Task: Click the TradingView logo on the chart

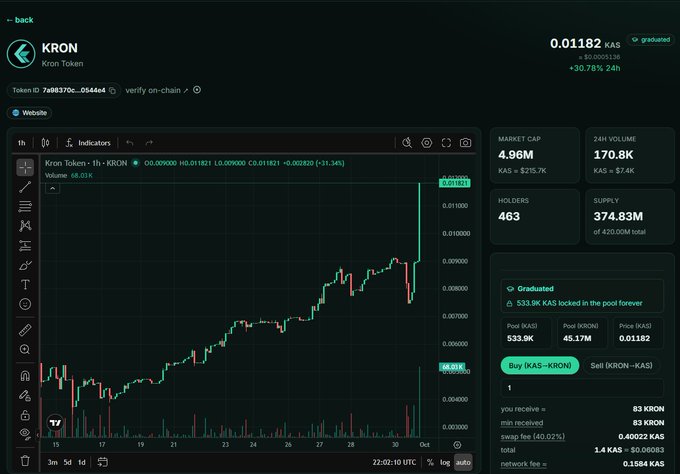Action: click(56, 423)
